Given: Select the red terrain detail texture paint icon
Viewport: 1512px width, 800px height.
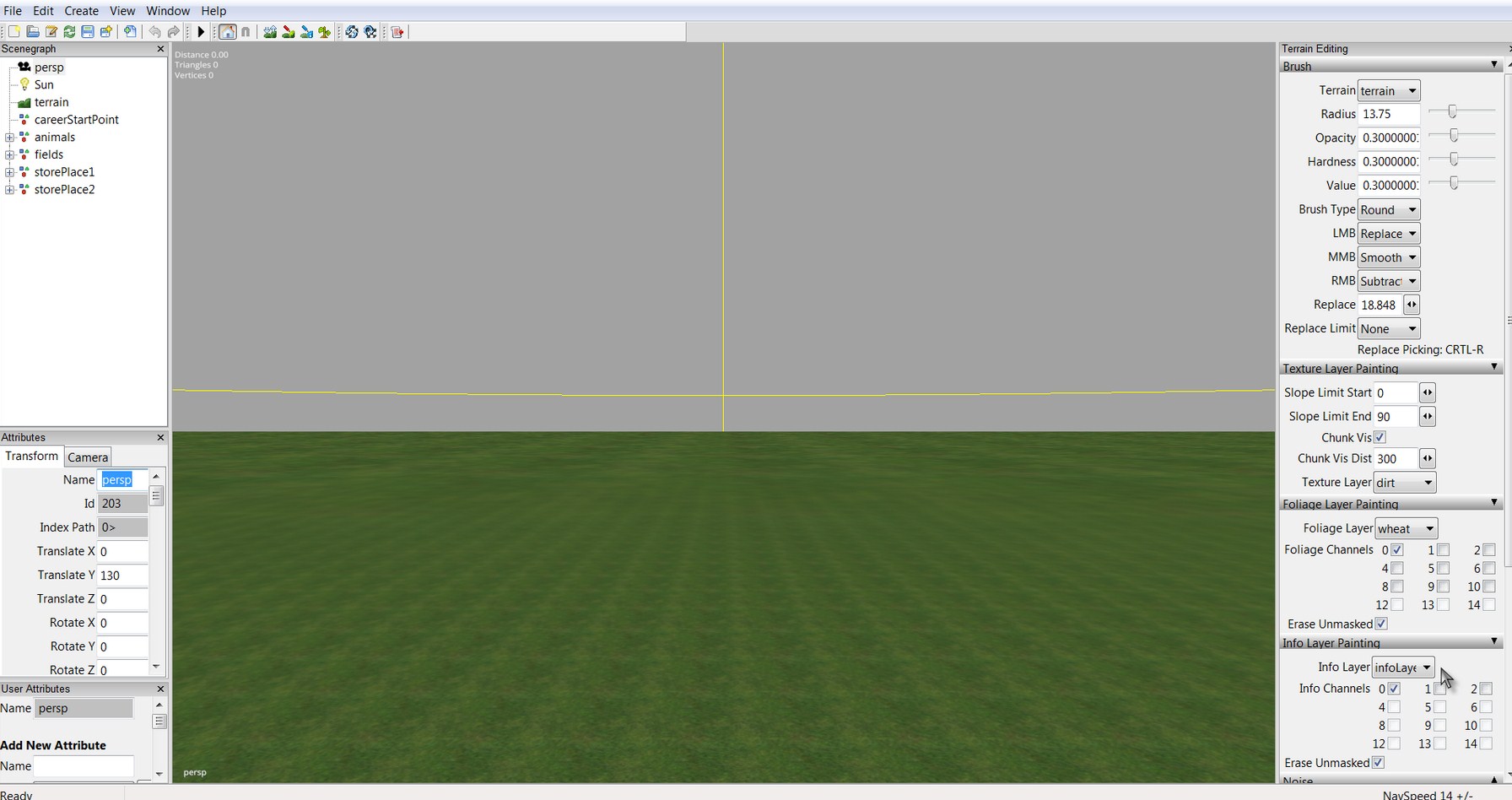Looking at the screenshot, I should tap(289, 32).
